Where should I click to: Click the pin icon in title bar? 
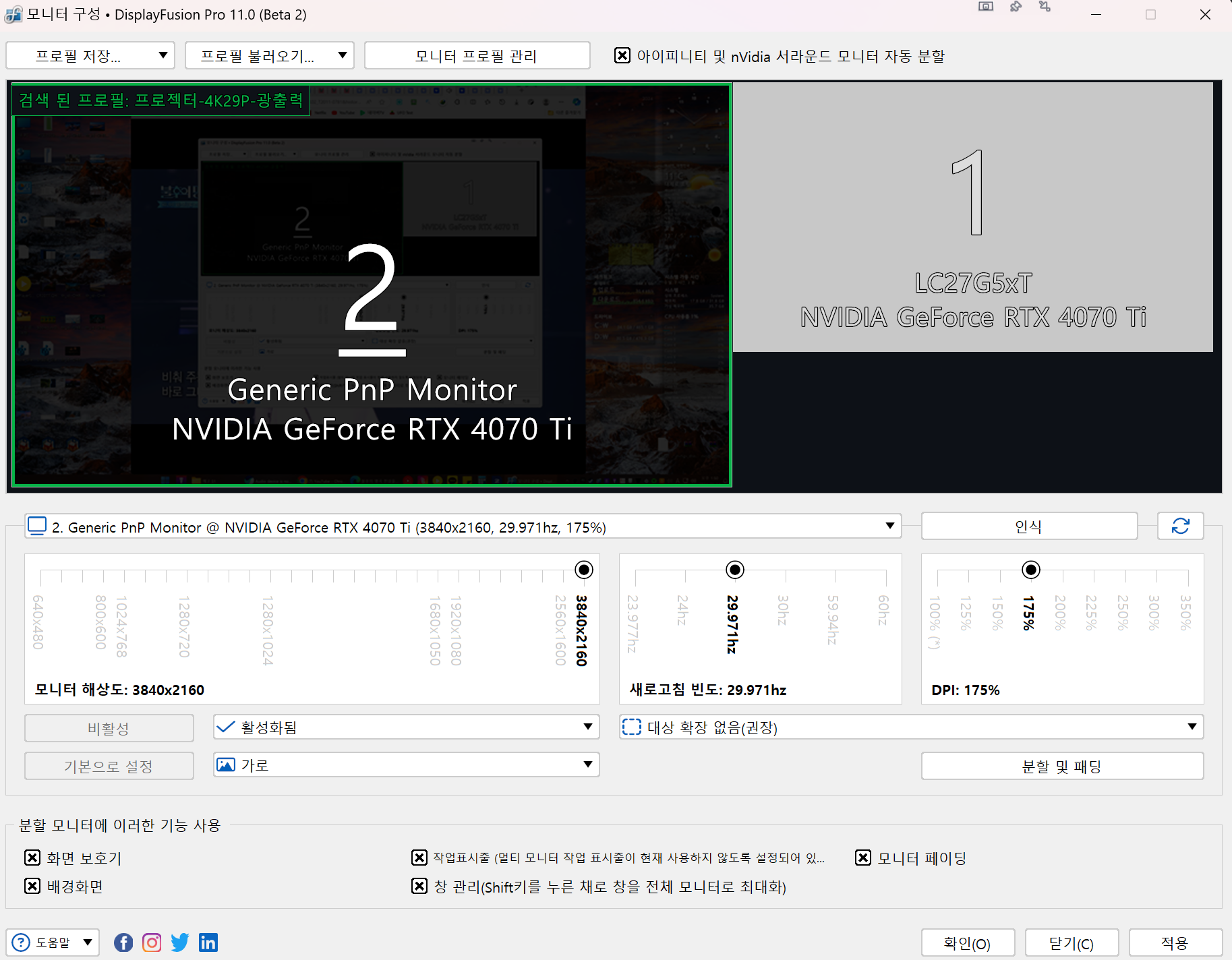[1016, 7]
